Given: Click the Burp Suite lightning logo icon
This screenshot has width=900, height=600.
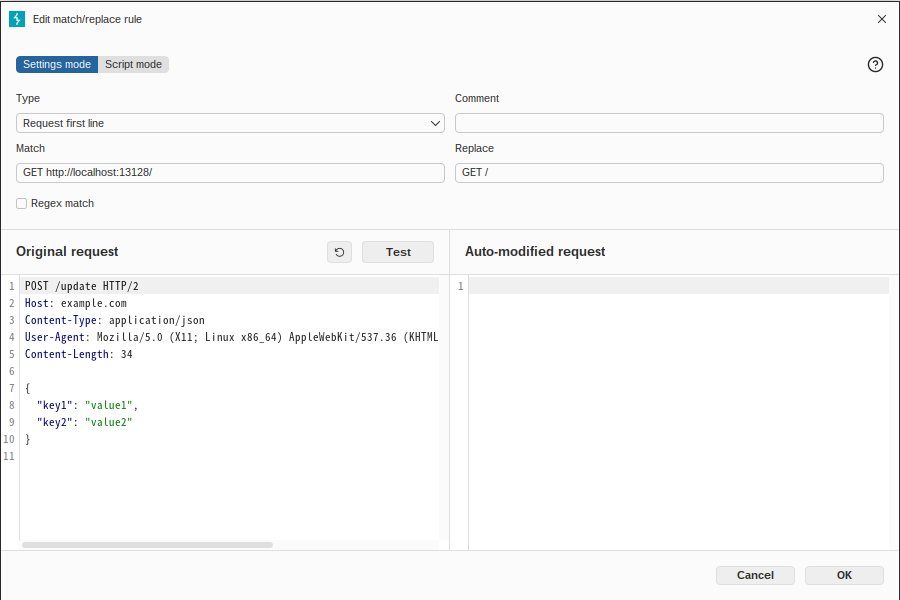Looking at the screenshot, I should click(17, 19).
